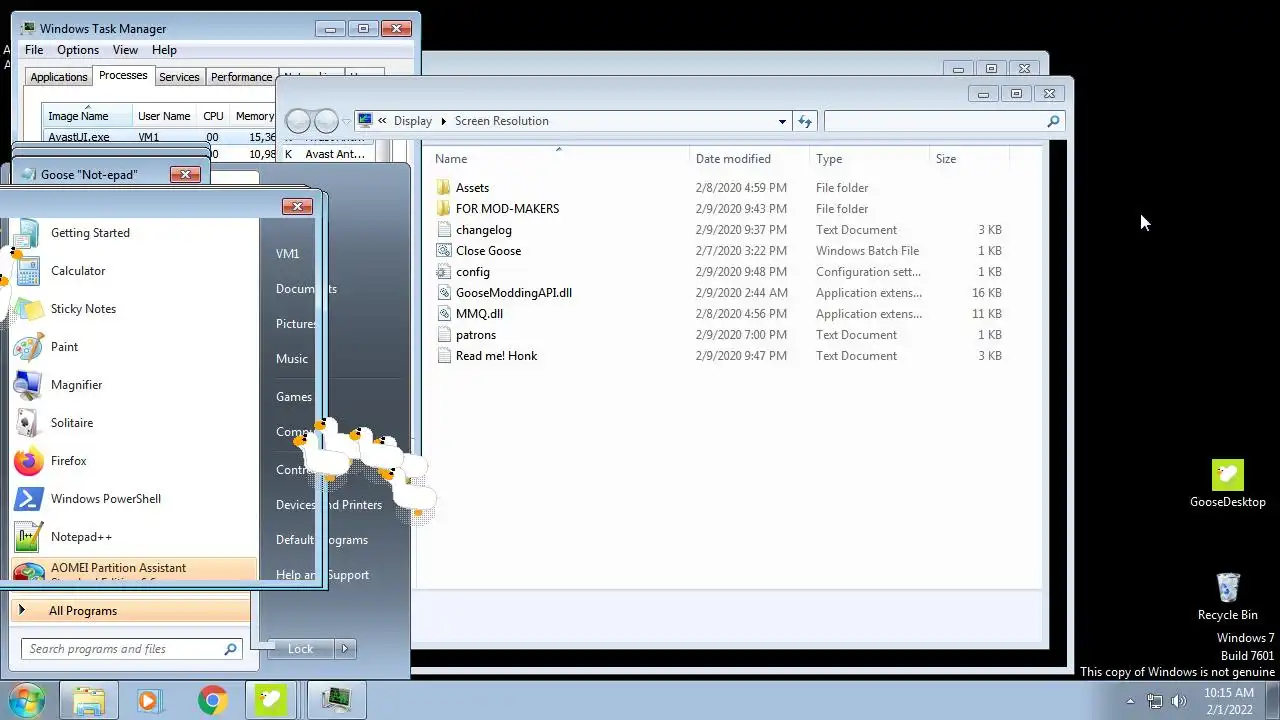Viewport: 1280px width, 720px height.
Task: Click the GooseDesktop desktop icon
Action: point(1227,476)
